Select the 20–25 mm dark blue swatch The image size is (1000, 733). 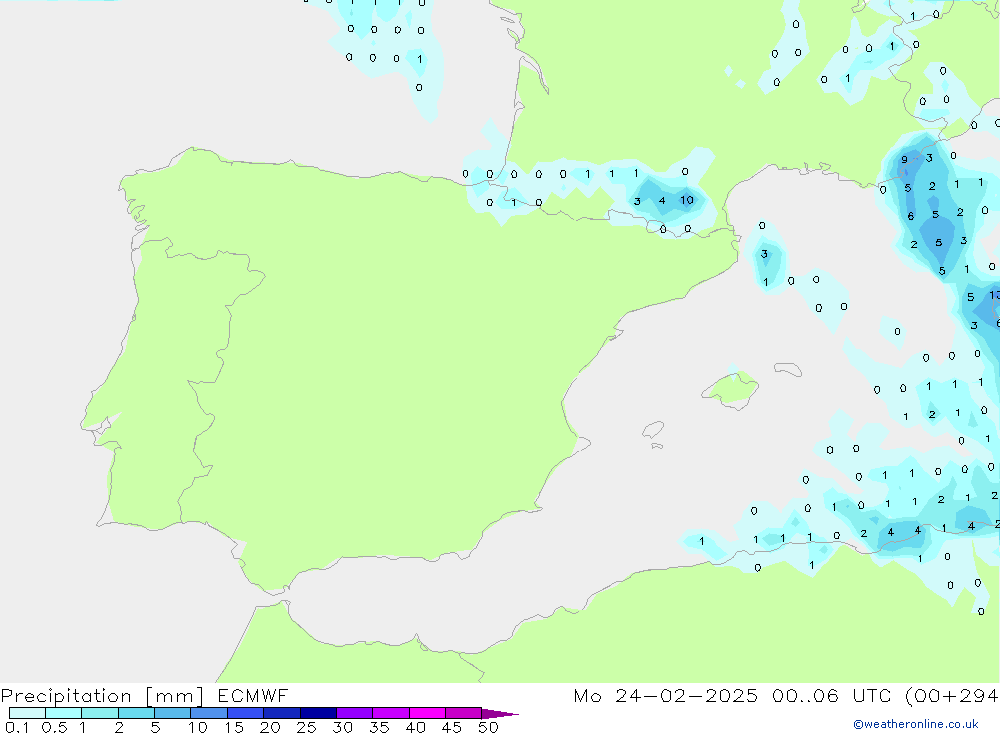[282, 713]
